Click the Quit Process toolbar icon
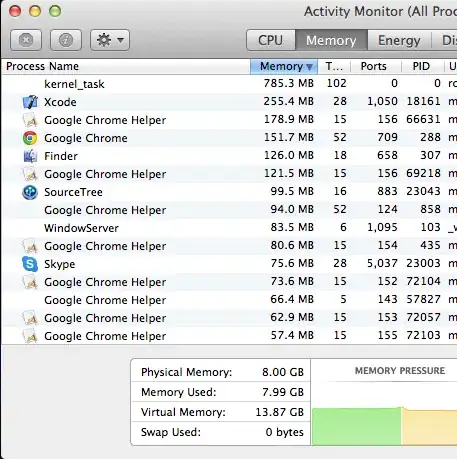The width and height of the screenshot is (457, 459). (x=26, y=40)
